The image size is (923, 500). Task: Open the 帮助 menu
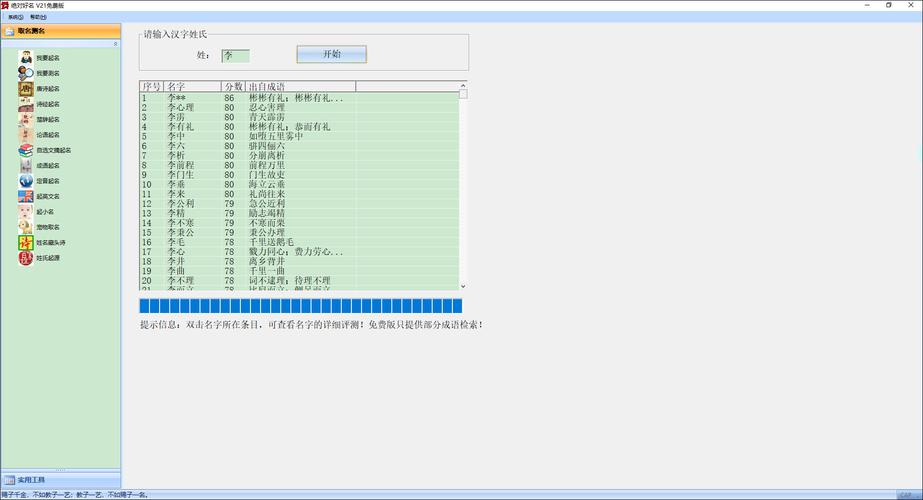38,17
